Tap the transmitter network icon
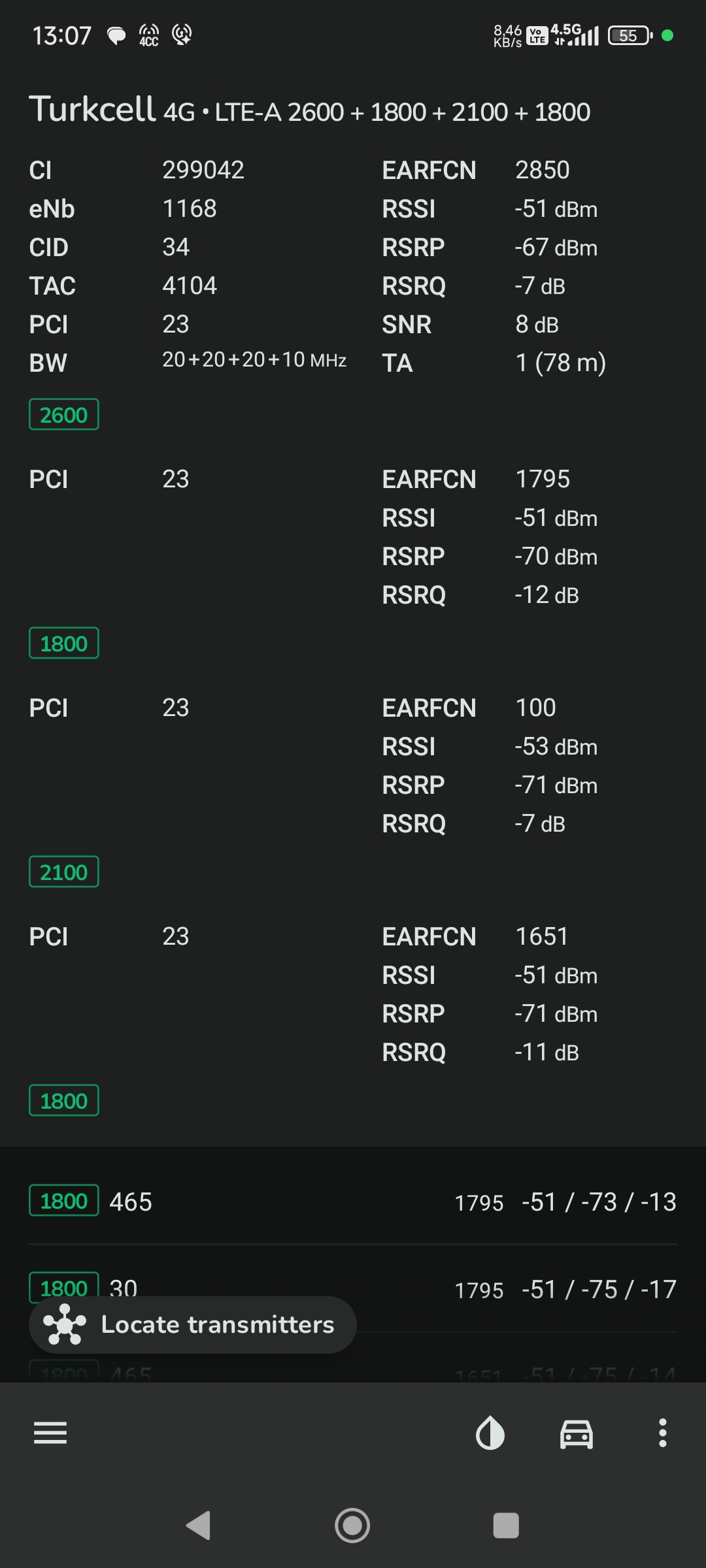706x1568 pixels. coord(65,1324)
